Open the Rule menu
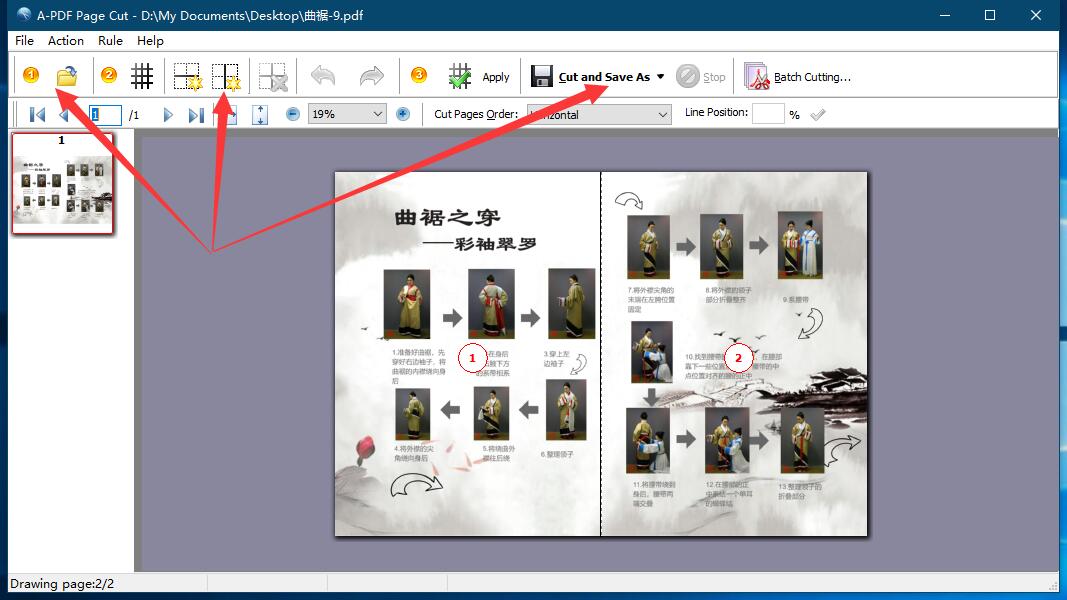 point(110,40)
